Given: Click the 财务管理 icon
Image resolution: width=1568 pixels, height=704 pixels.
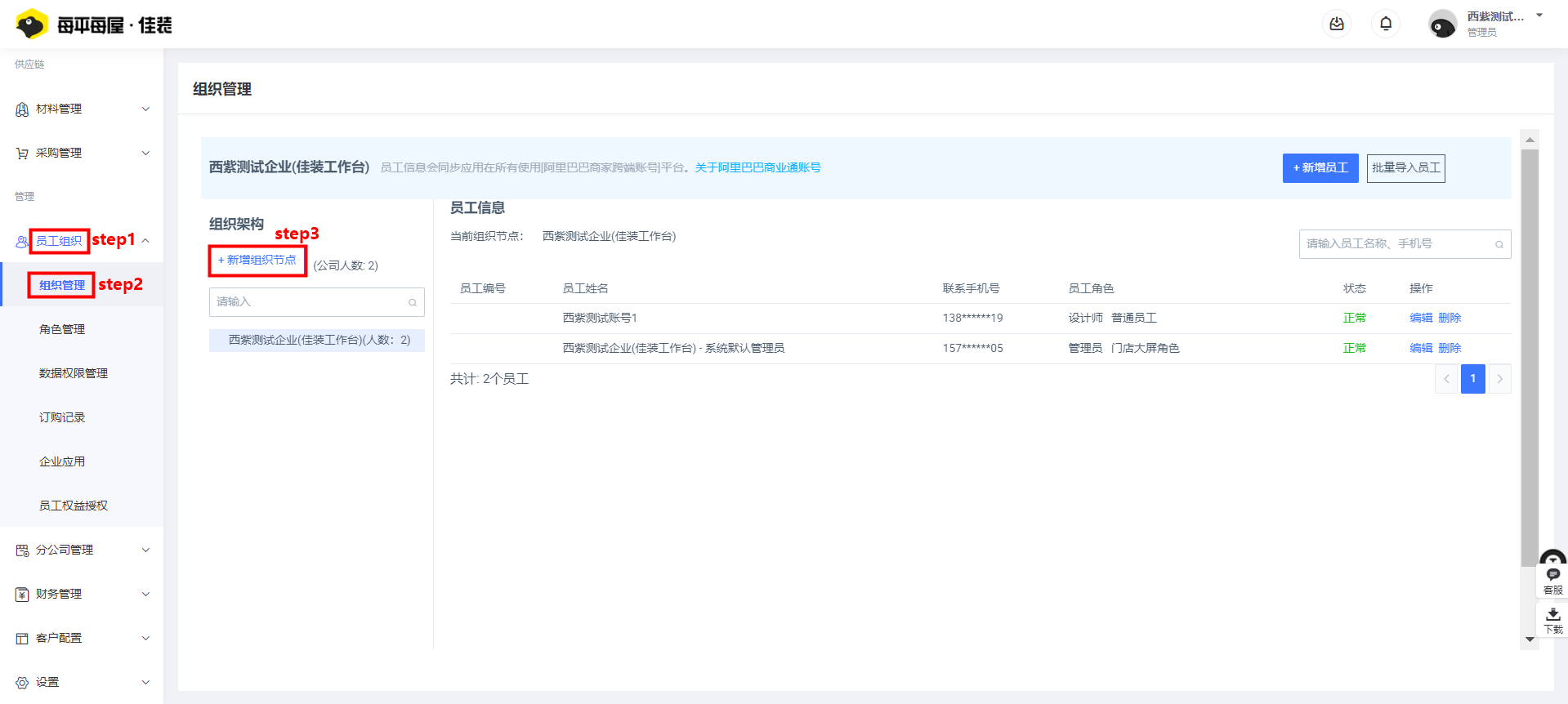Looking at the screenshot, I should (22, 595).
